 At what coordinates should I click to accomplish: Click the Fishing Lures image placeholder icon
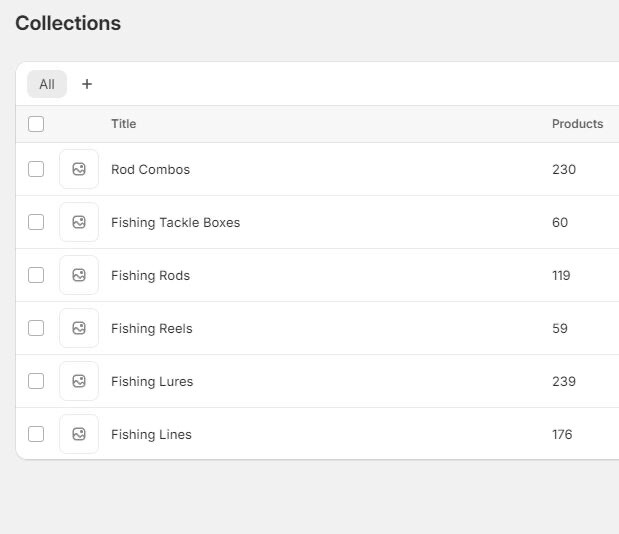point(79,381)
